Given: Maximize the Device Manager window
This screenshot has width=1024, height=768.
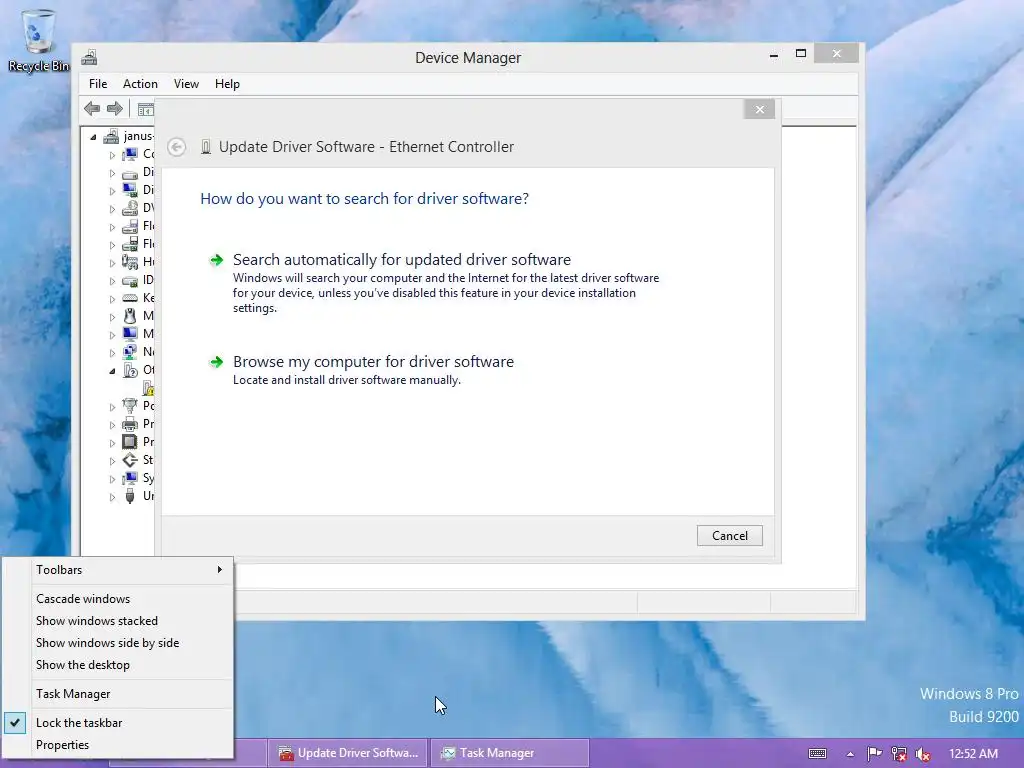Looking at the screenshot, I should (x=801, y=54).
